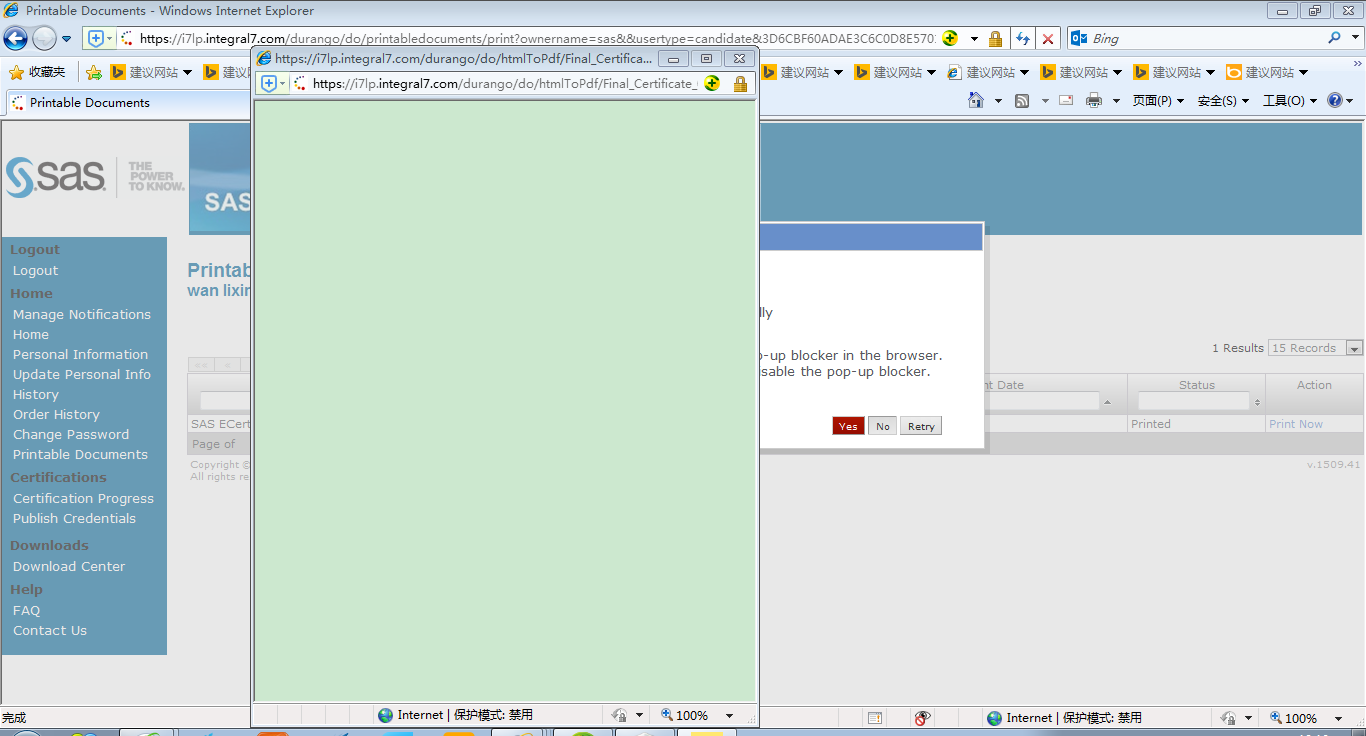Click the padlock security icon in main address bar

point(995,39)
